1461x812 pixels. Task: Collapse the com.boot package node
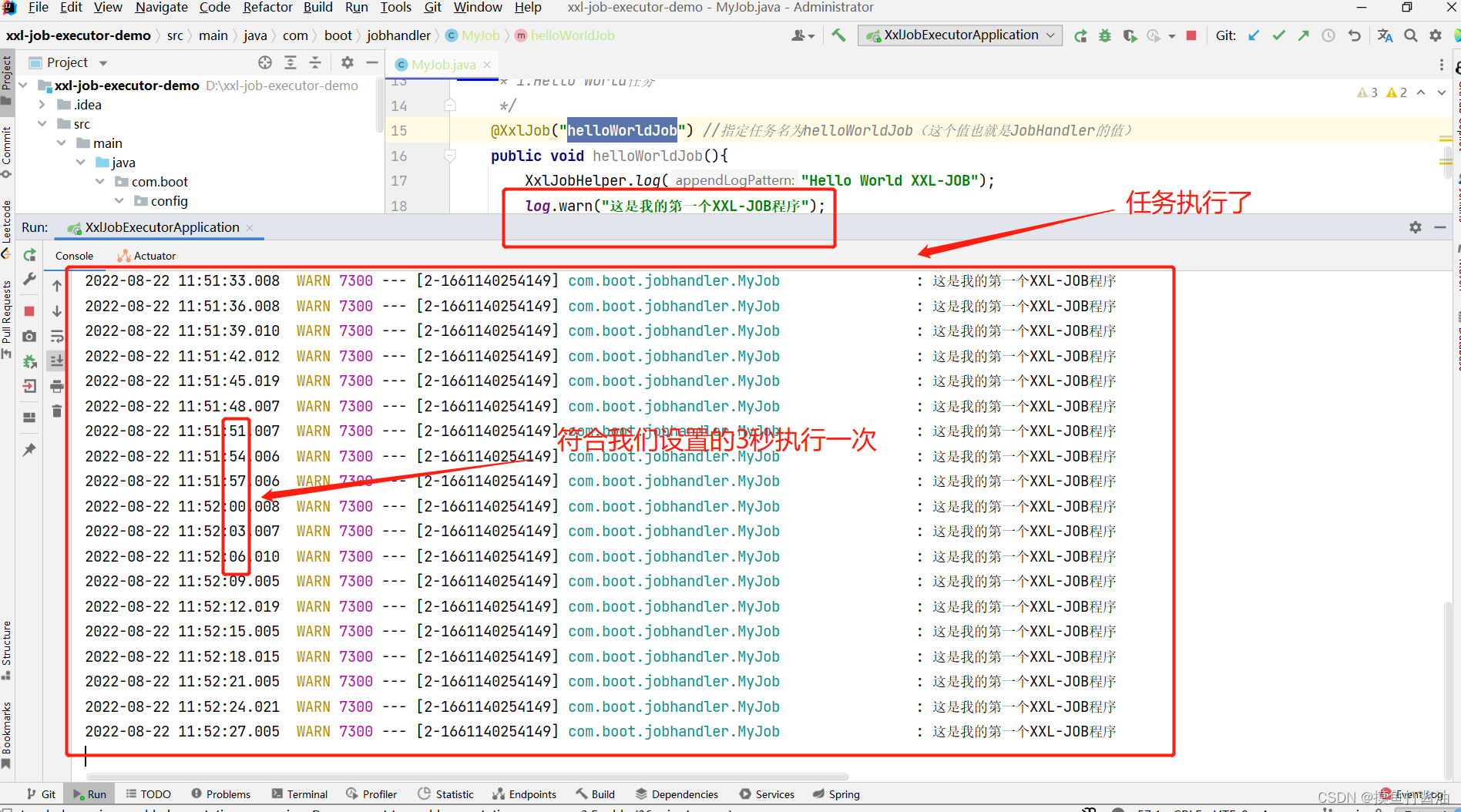tap(99, 182)
